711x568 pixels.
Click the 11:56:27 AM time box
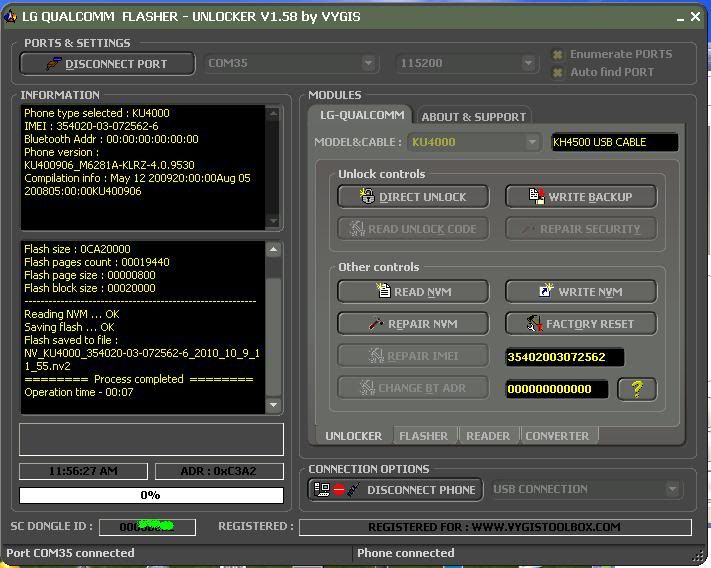tap(83, 471)
